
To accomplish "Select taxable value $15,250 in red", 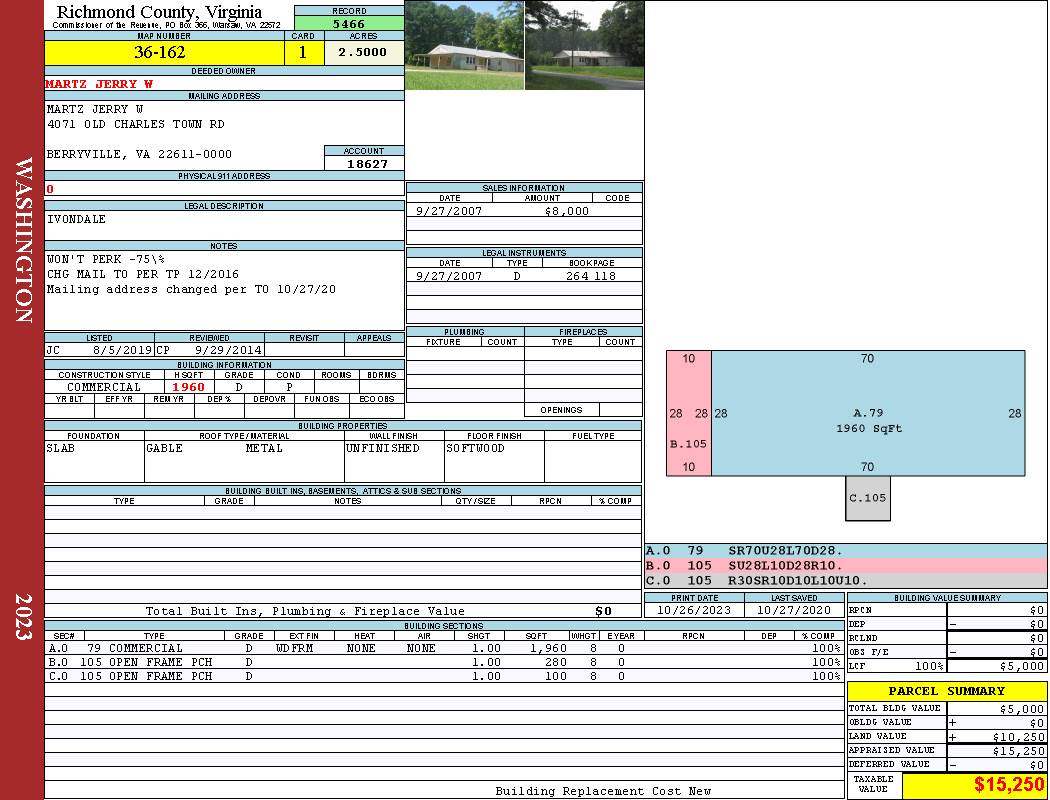I will [x=1008, y=785].
